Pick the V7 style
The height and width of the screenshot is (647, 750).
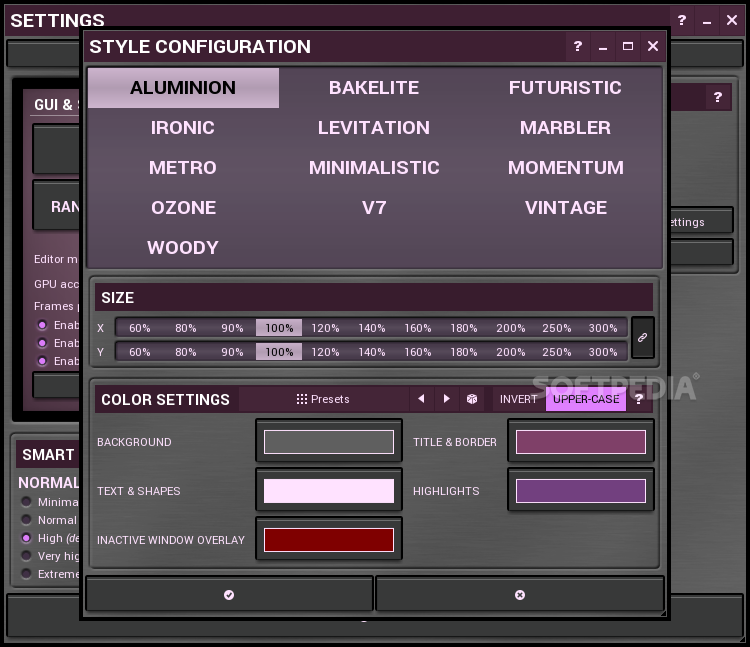374,208
